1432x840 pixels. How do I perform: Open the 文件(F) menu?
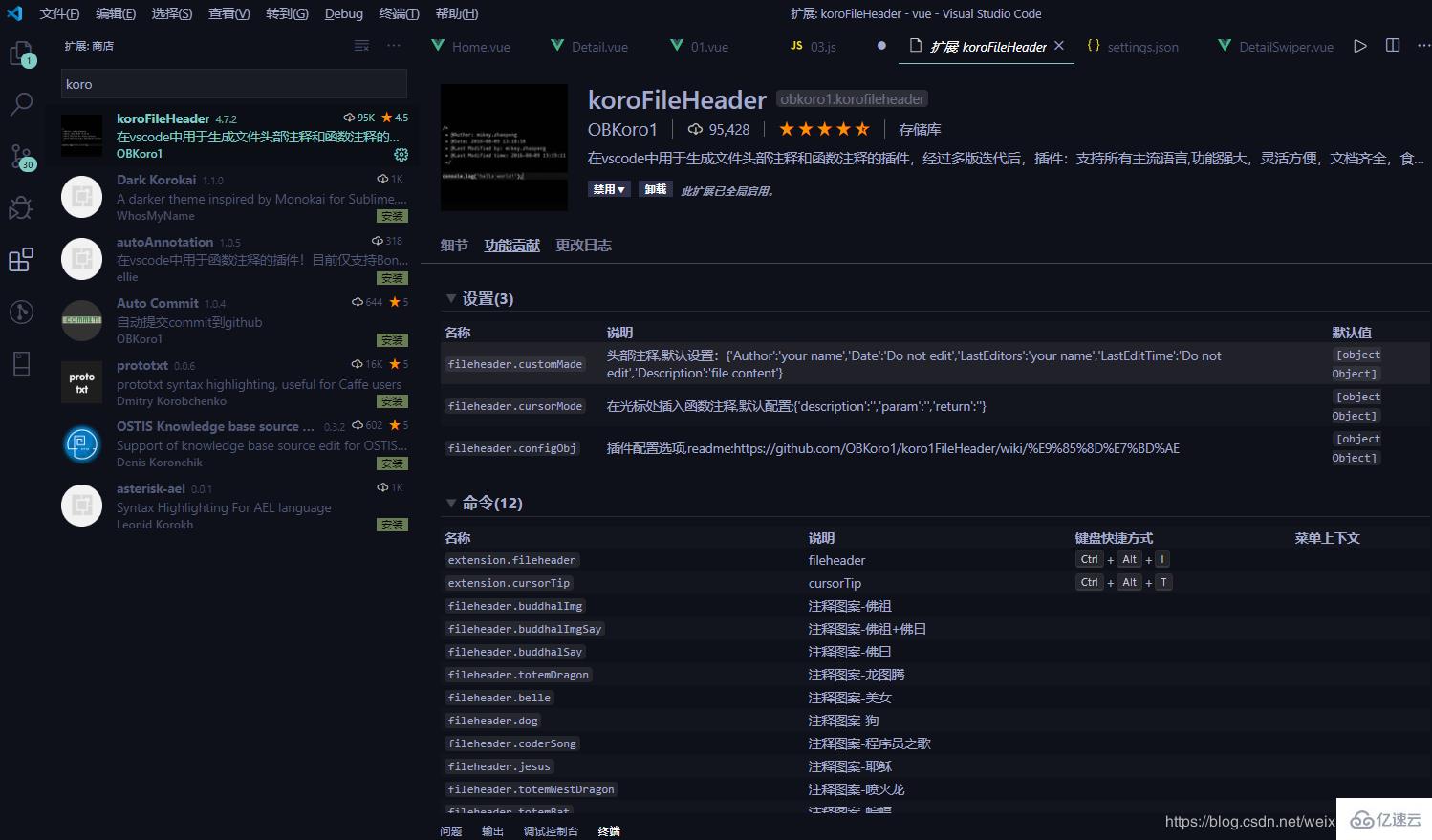coord(59,13)
